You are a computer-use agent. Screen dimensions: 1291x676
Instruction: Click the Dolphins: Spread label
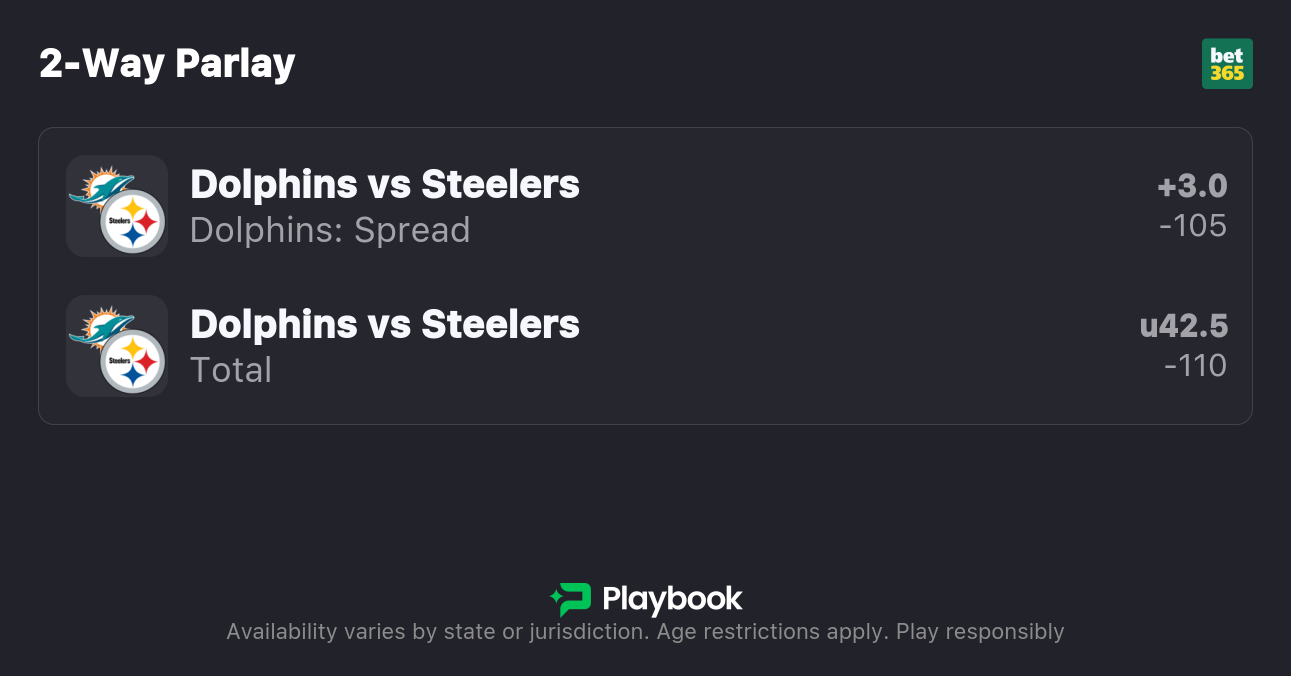tap(330, 230)
